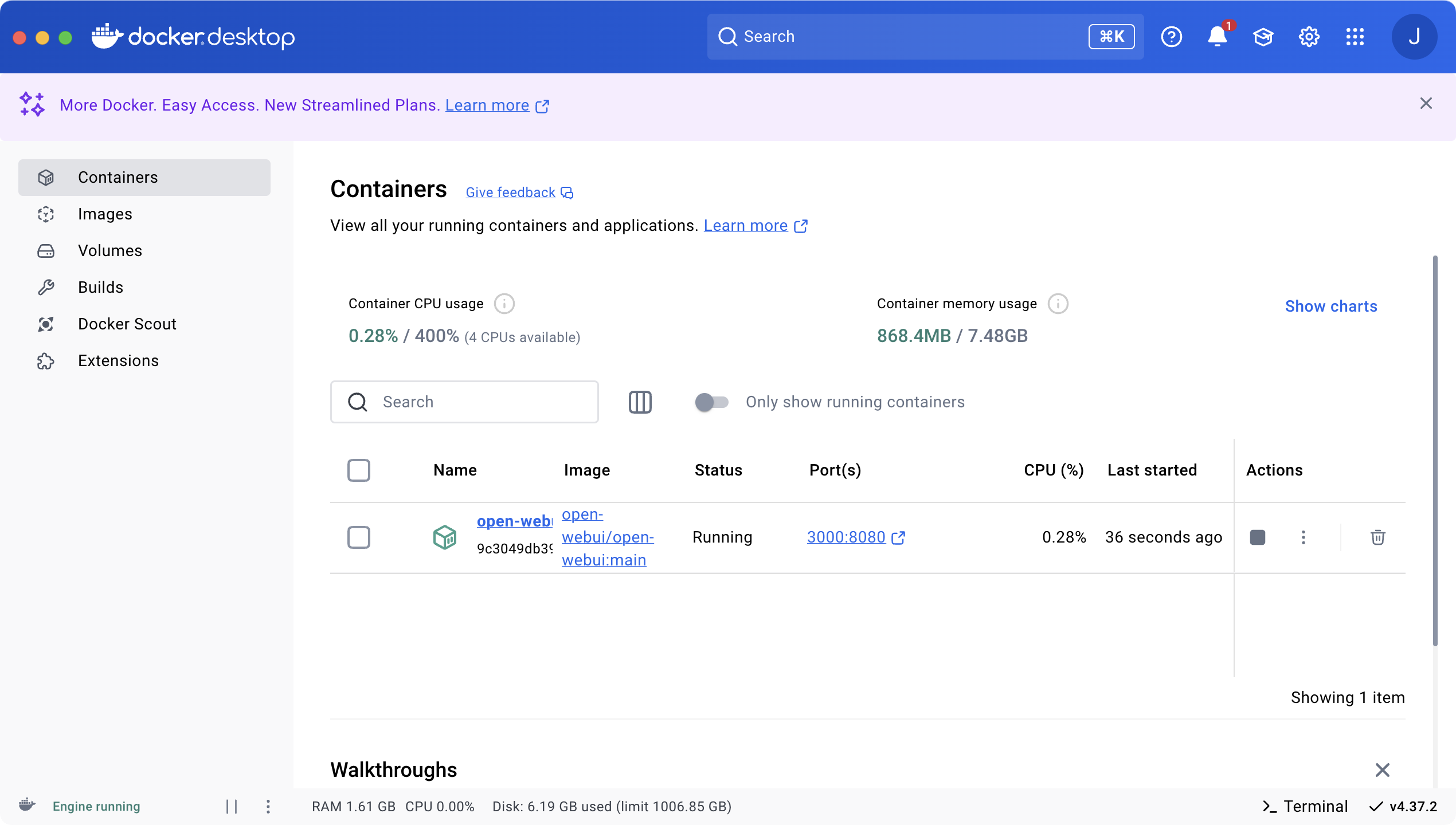Click the 9c3049db39 container ID text
The image size is (1456, 825).
click(x=514, y=549)
